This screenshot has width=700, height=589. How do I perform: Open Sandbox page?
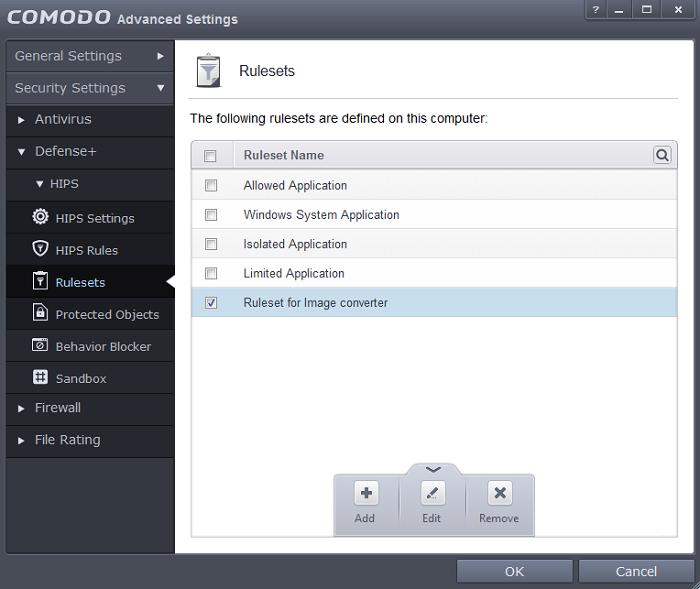pos(90,378)
